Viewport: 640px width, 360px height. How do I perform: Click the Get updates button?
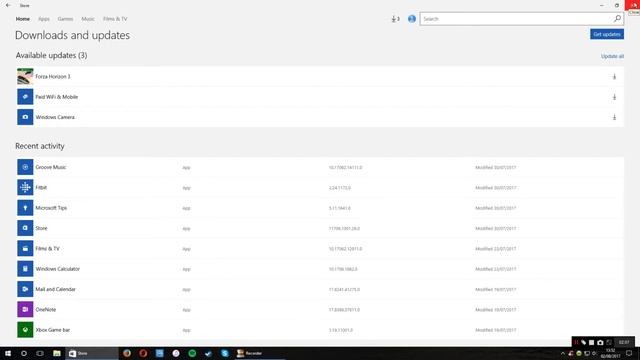(607, 34)
